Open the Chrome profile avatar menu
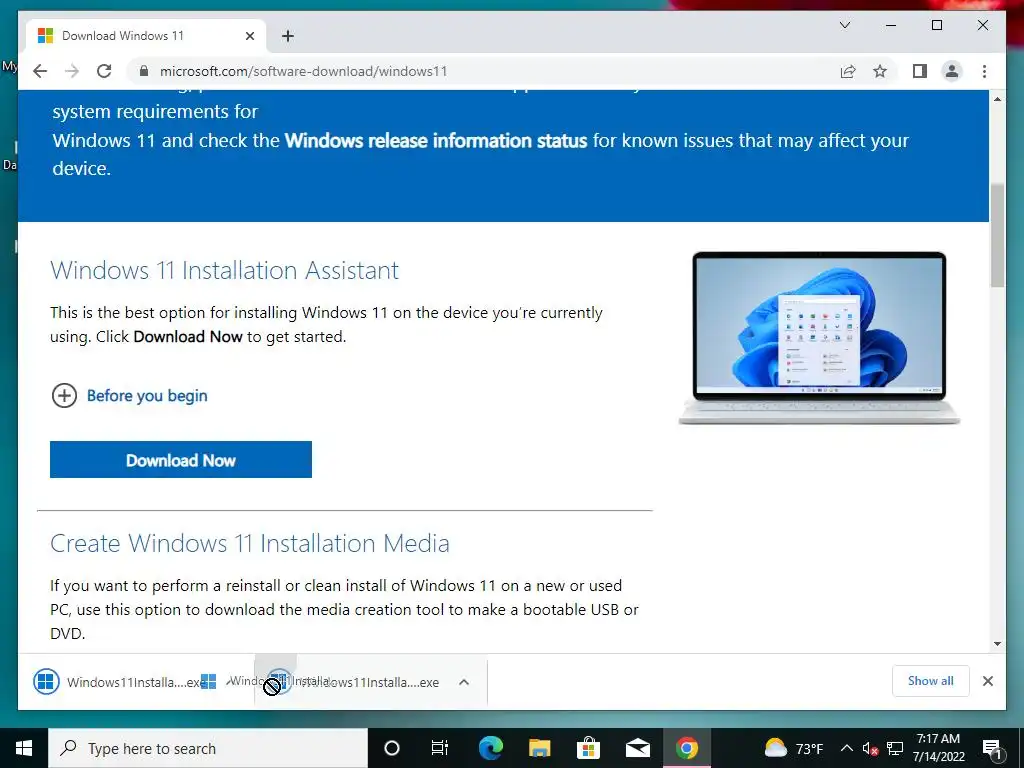This screenshot has width=1024, height=768. click(x=952, y=71)
